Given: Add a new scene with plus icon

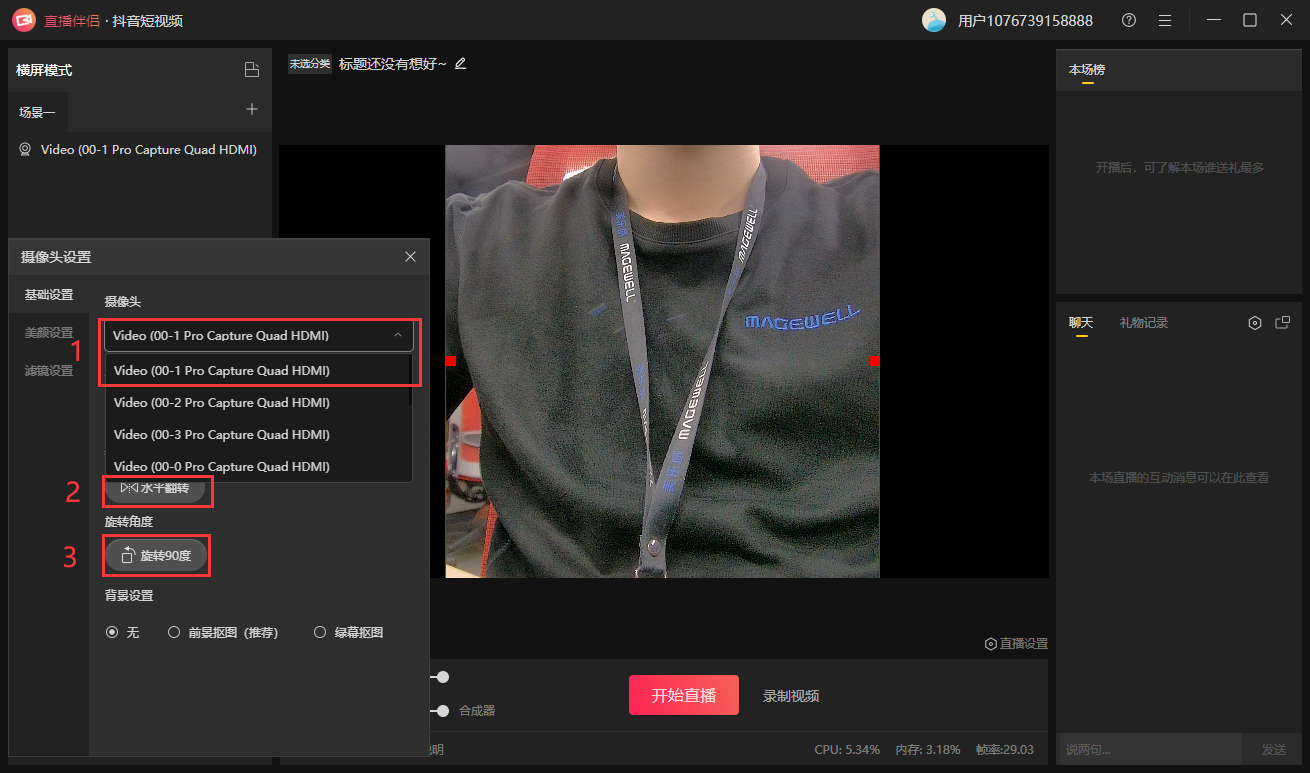Looking at the screenshot, I should (x=252, y=109).
